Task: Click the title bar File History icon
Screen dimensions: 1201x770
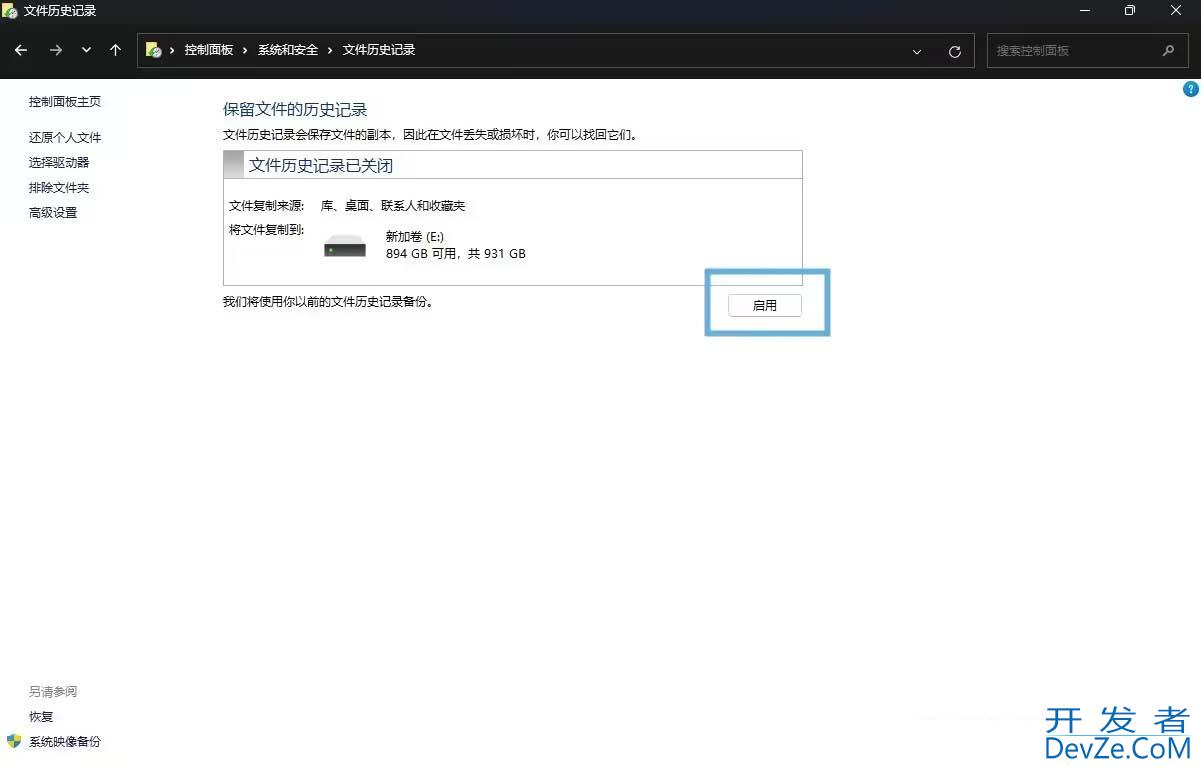Action: (x=10, y=11)
